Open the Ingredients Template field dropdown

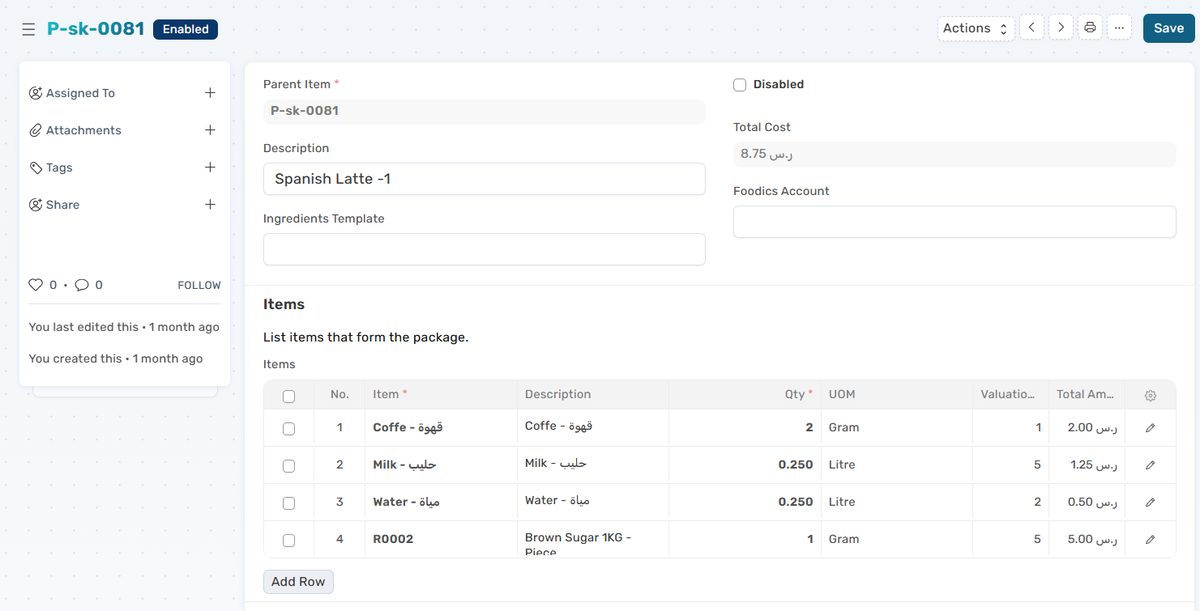(484, 249)
